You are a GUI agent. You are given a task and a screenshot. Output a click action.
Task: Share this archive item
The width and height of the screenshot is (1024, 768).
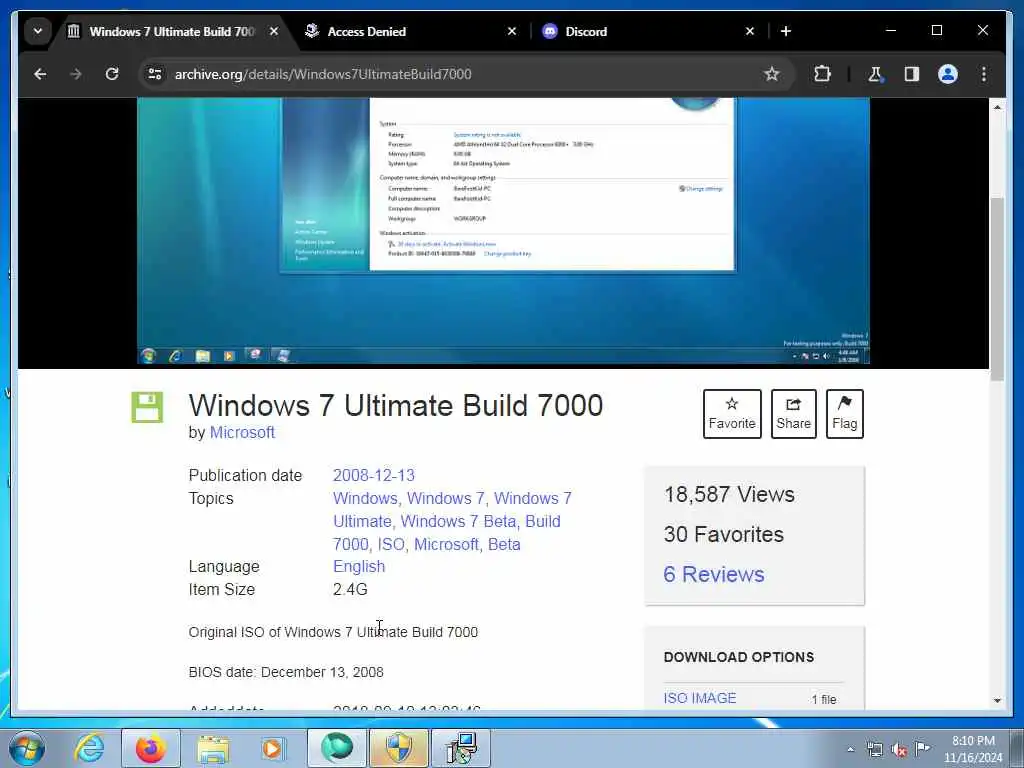tap(793, 414)
